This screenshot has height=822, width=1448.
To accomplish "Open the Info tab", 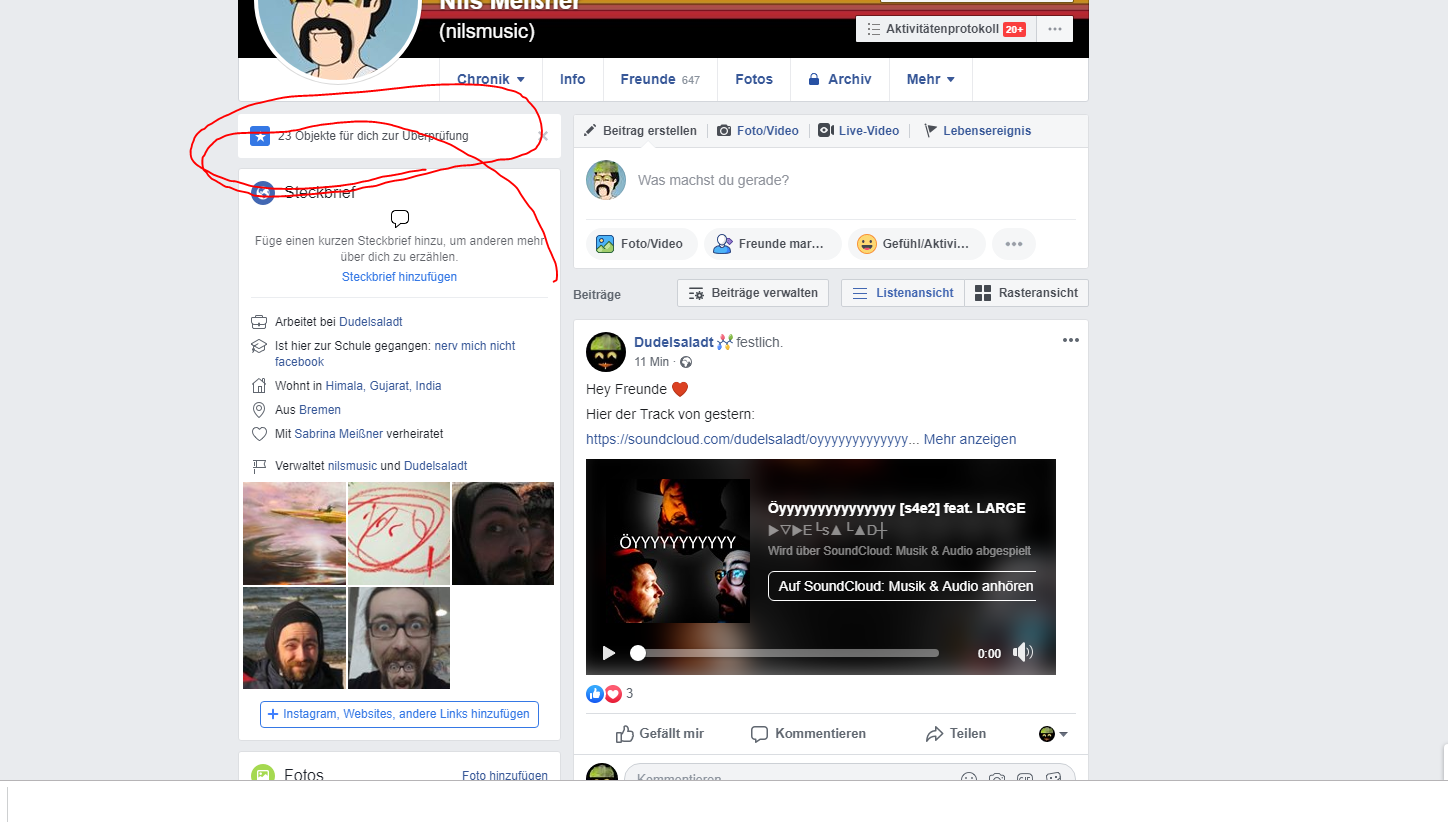I will pos(572,79).
